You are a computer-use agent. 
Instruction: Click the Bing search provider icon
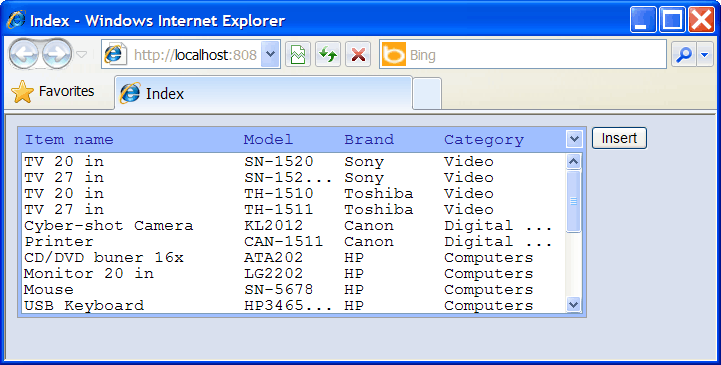coord(394,55)
